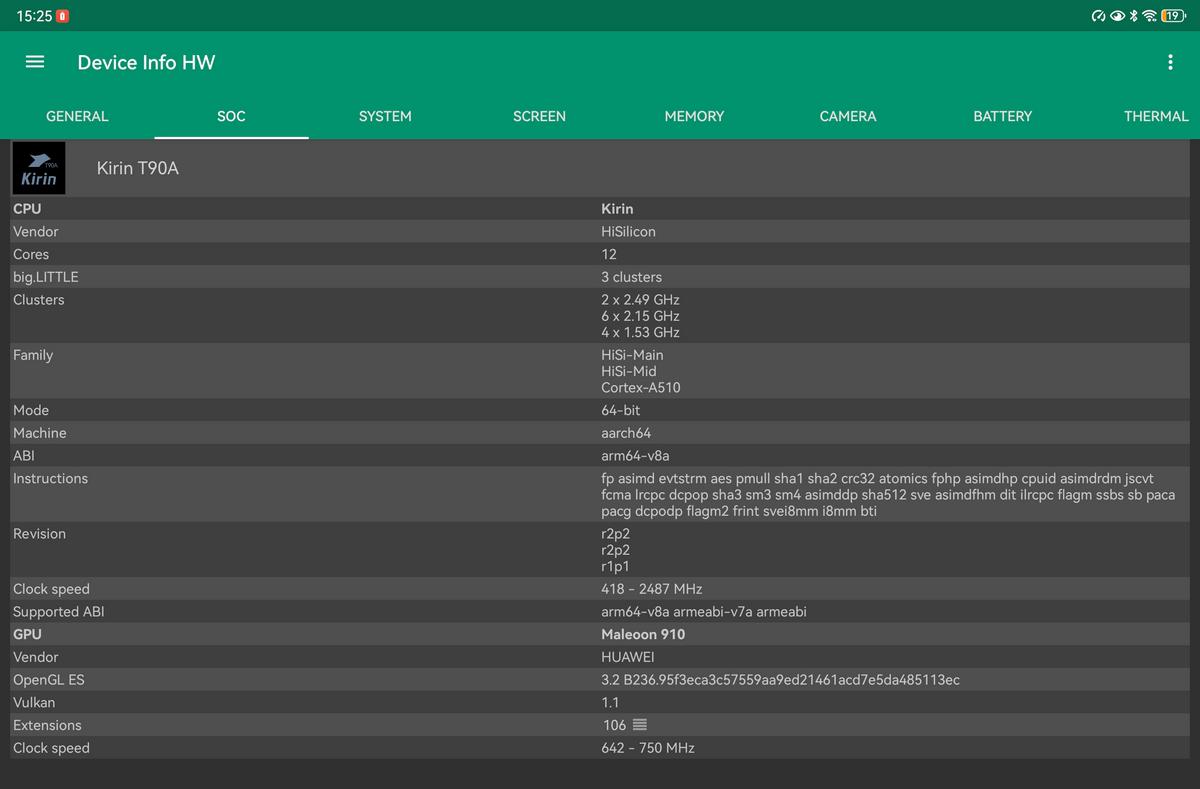The height and width of the screenshot is (789, 1200).
Task: Tap the speedometer icon in status bar
Action: 1099,16
